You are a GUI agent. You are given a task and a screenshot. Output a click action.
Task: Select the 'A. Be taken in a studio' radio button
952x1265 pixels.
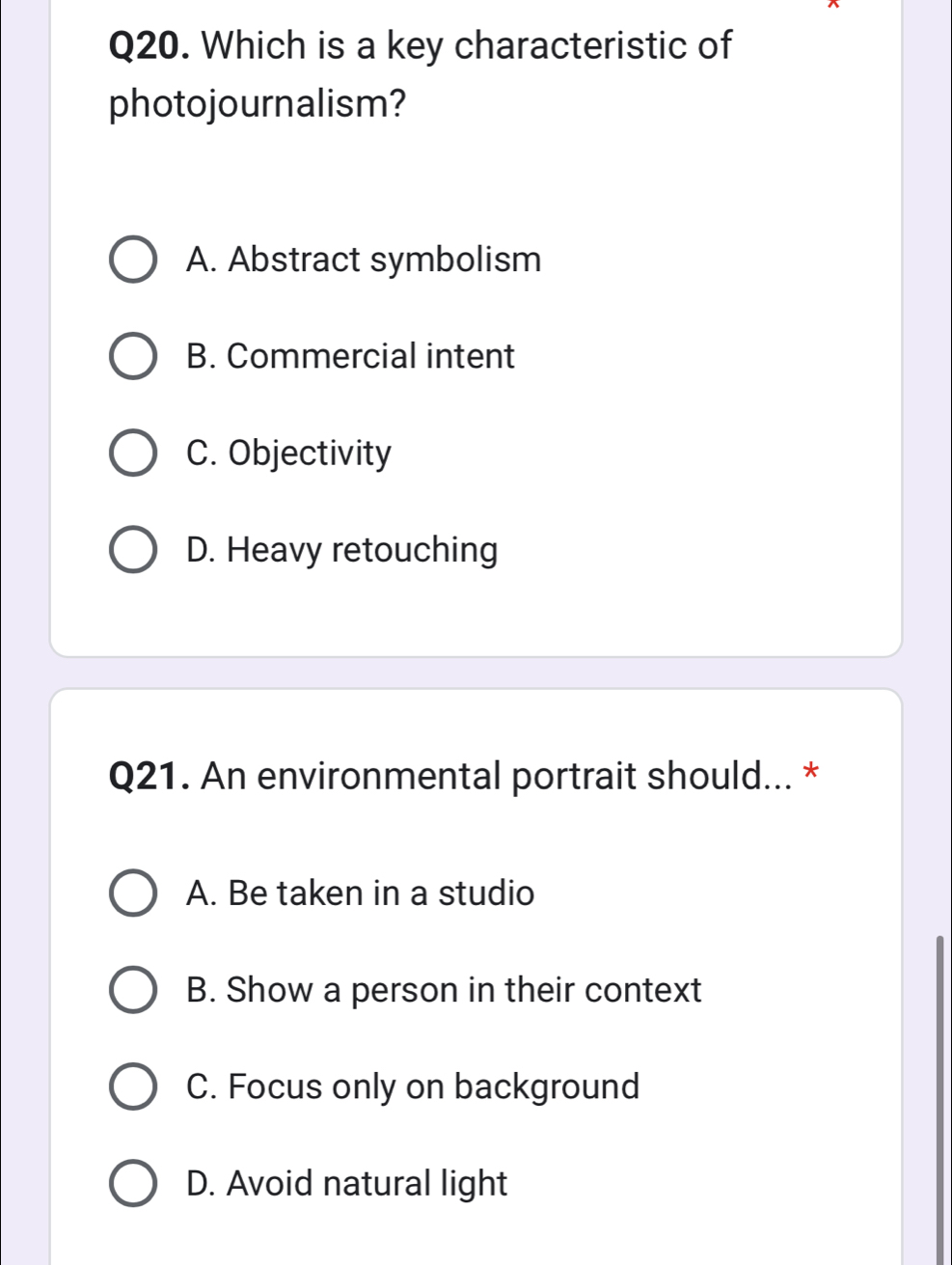[x=133, y=894]
